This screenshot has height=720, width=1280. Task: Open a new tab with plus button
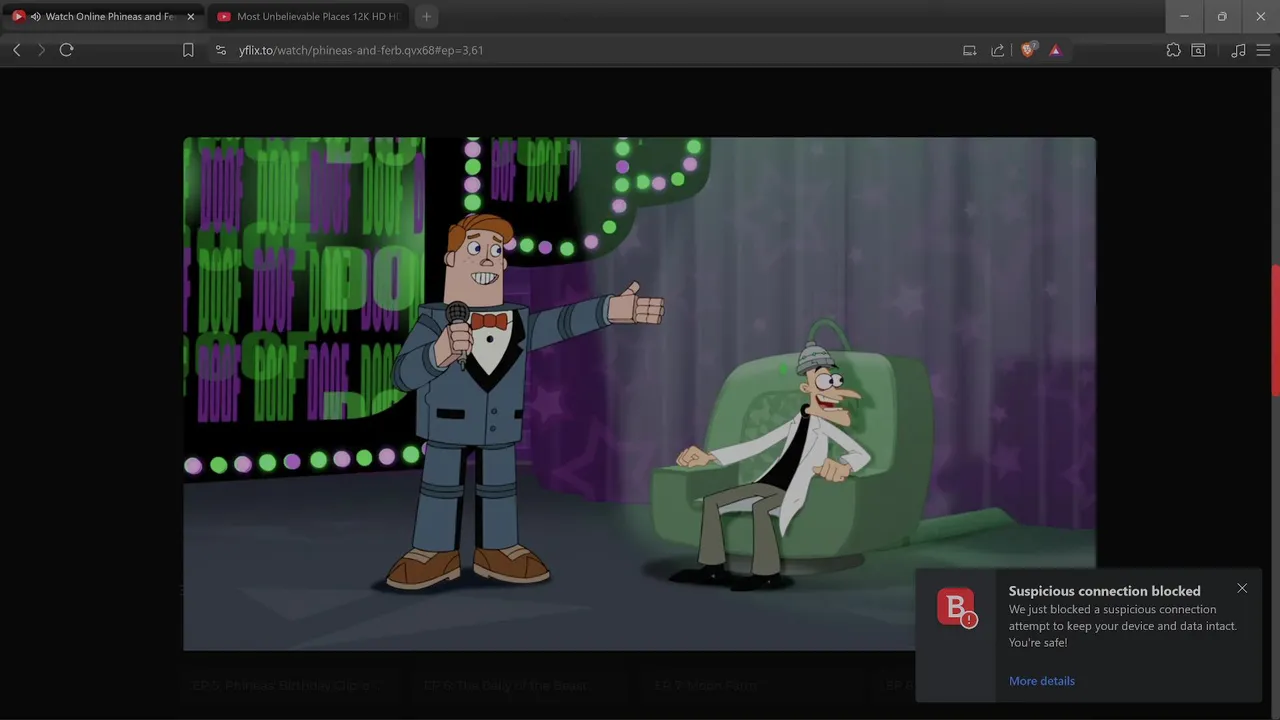coord(426,16)
